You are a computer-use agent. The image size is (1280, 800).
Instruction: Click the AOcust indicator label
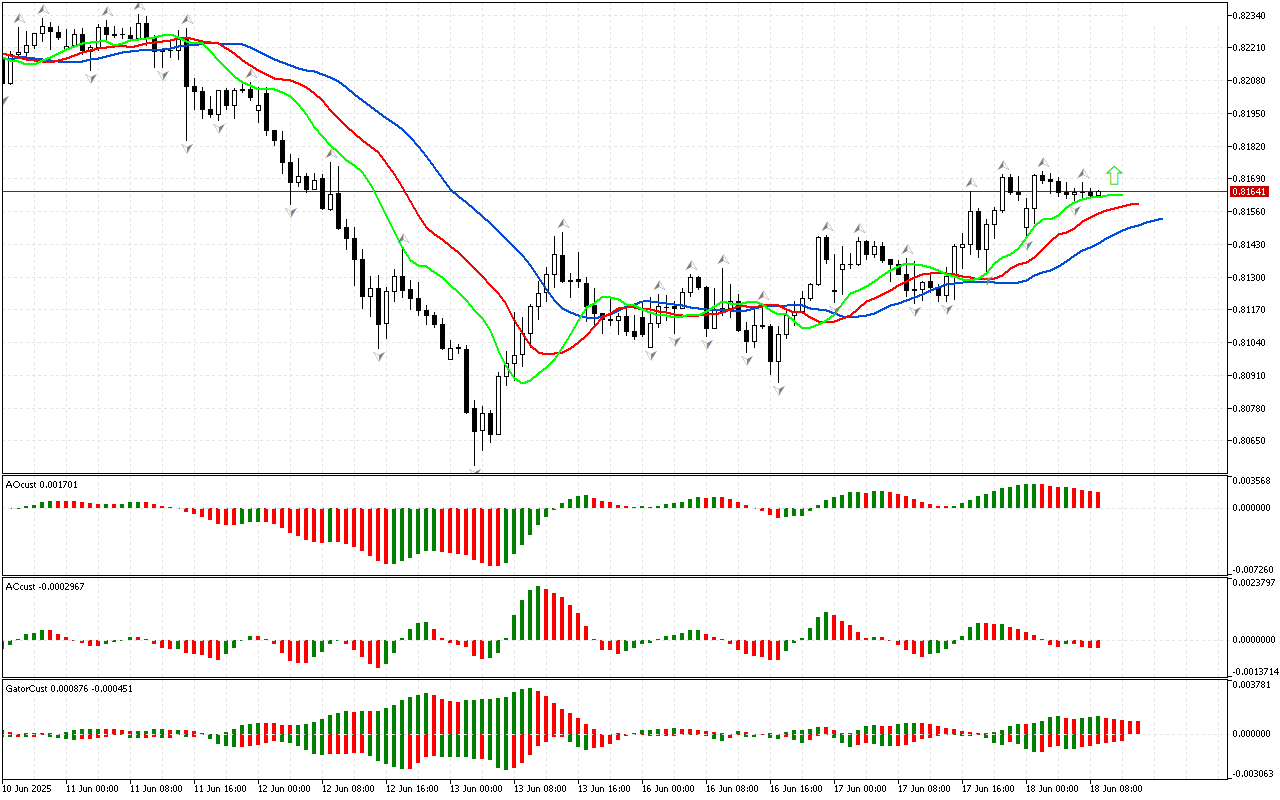tap(41, 484)
